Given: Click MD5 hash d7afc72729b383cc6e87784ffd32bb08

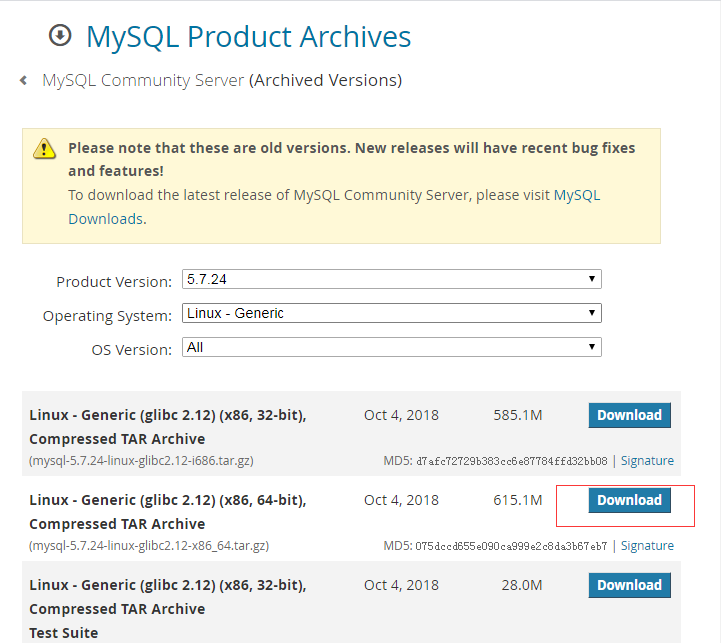Looking at the screenshot, I should pos(512,461).
